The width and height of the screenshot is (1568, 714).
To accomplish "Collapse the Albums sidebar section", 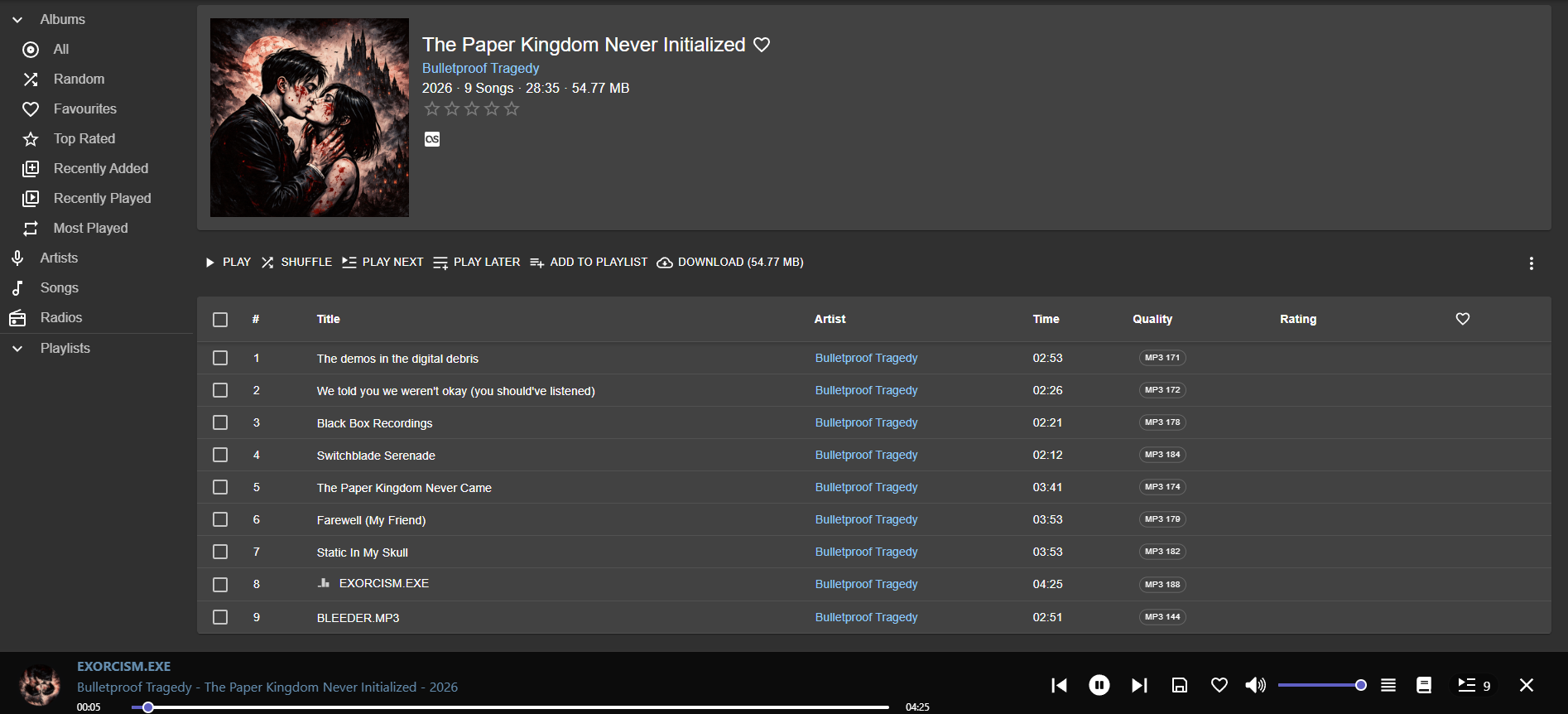I will tap(17, 19).
